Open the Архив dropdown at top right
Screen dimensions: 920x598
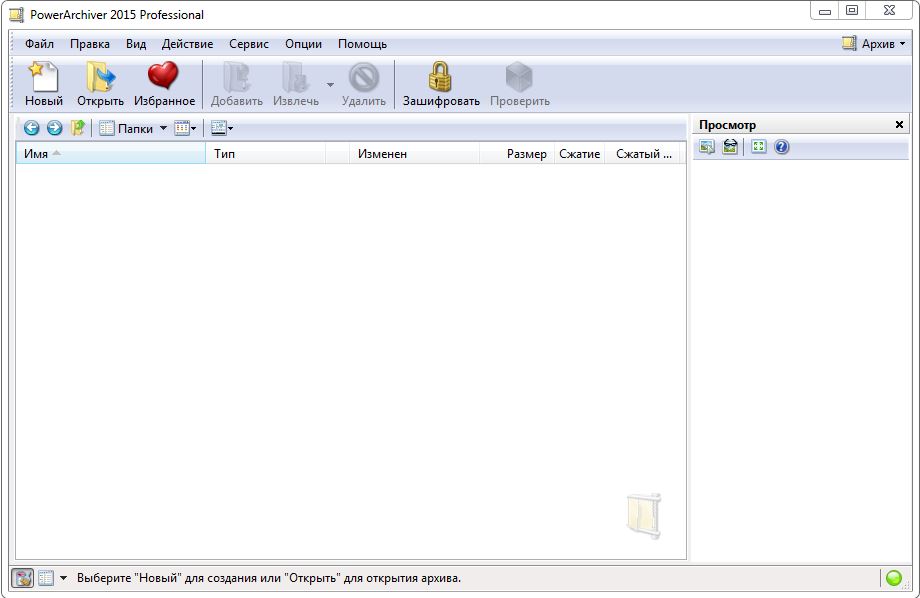coord(874,43)
